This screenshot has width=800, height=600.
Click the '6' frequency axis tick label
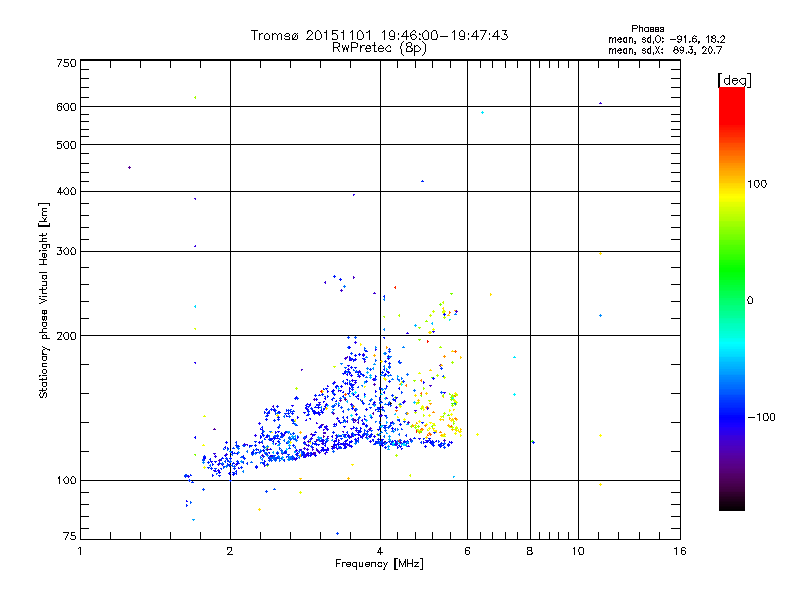(467, 551)
